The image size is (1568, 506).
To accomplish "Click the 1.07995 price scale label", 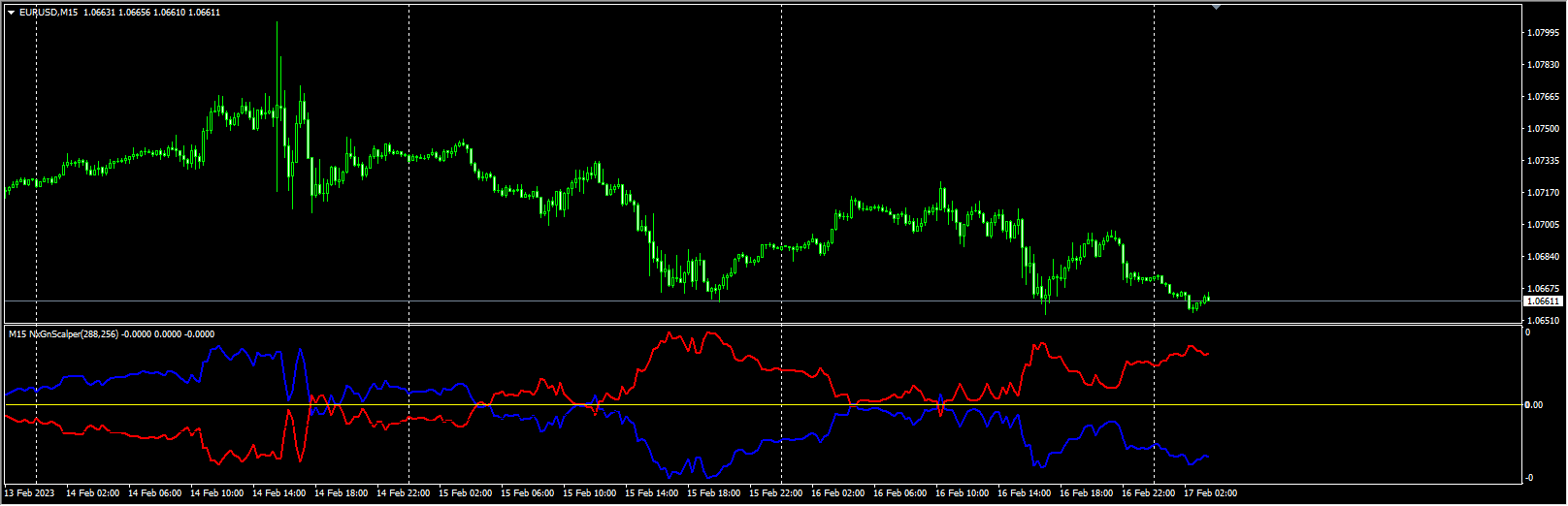I will pyautogui.click(x=1543, y=33).
